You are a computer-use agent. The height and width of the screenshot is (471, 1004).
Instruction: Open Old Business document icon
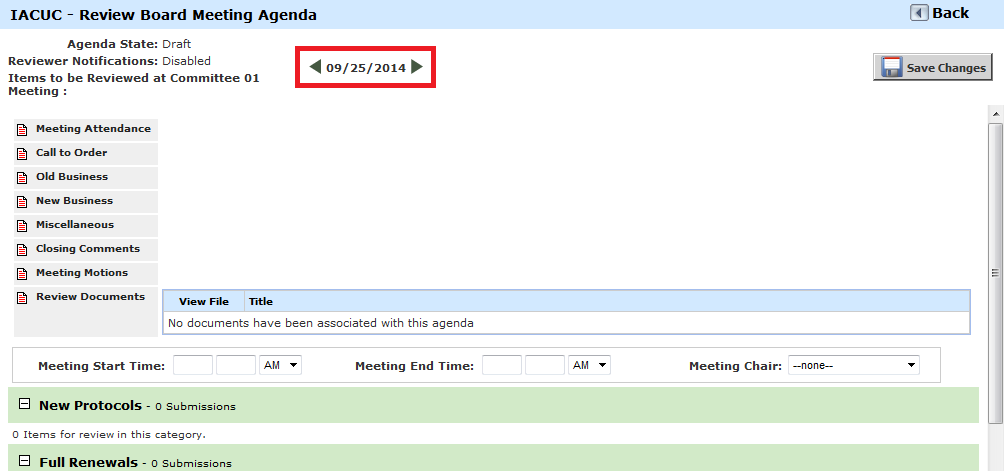pos(22,178)
